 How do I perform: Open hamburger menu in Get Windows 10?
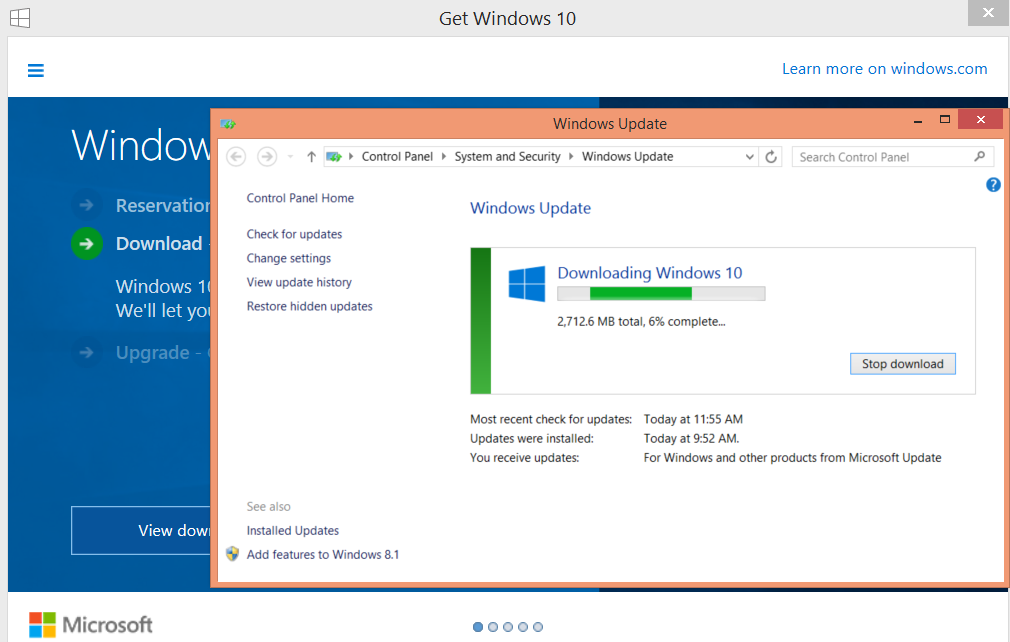(x=35, y=70)
